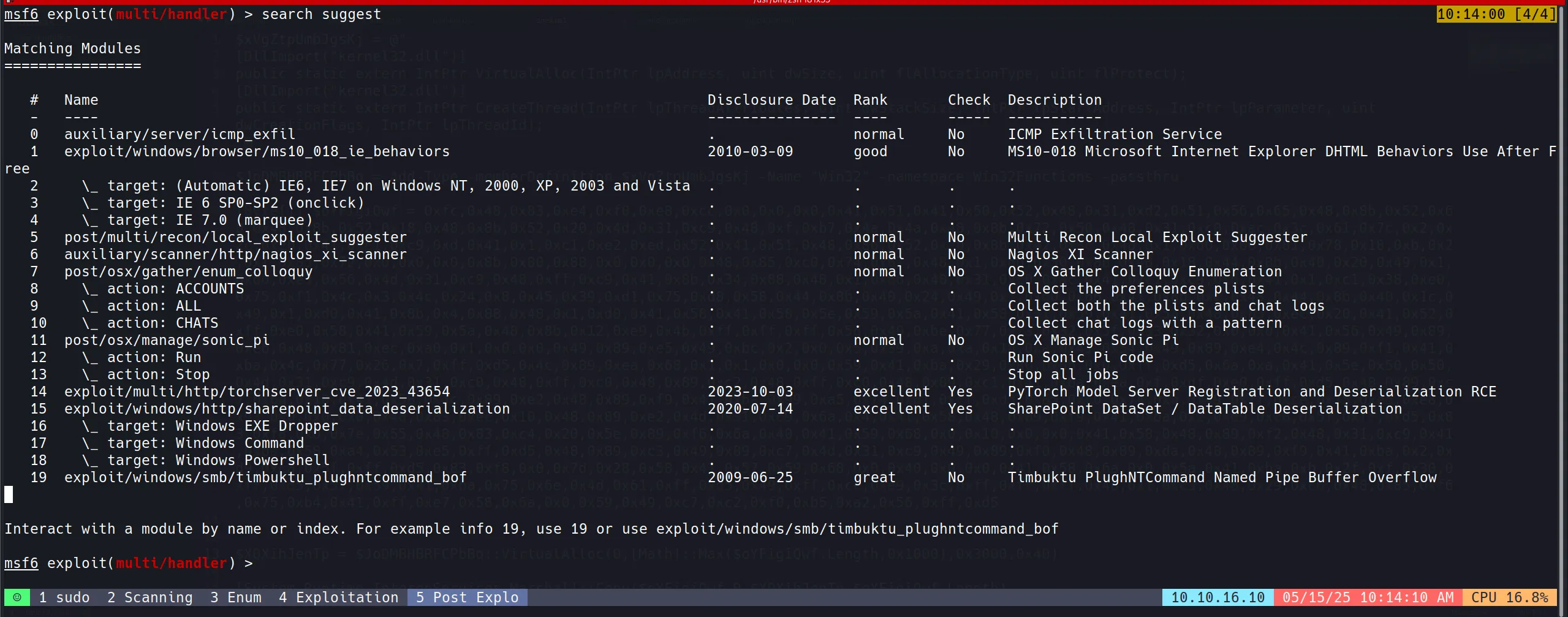Click the timbuktu_plughntcommand_bof module in row 19
Image resolution: width=1568 pixels, height=617 pixels.
[265, 477]
